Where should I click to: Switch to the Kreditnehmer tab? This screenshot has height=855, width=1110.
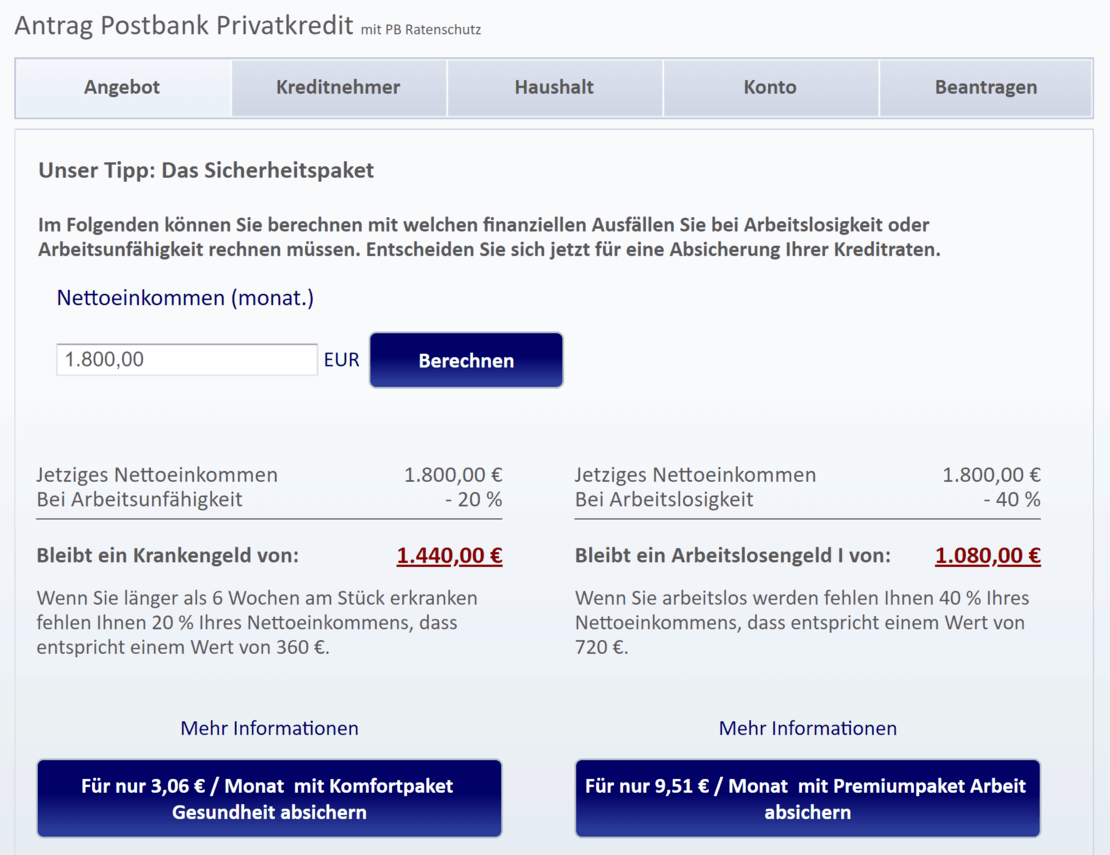pos(338,88)
